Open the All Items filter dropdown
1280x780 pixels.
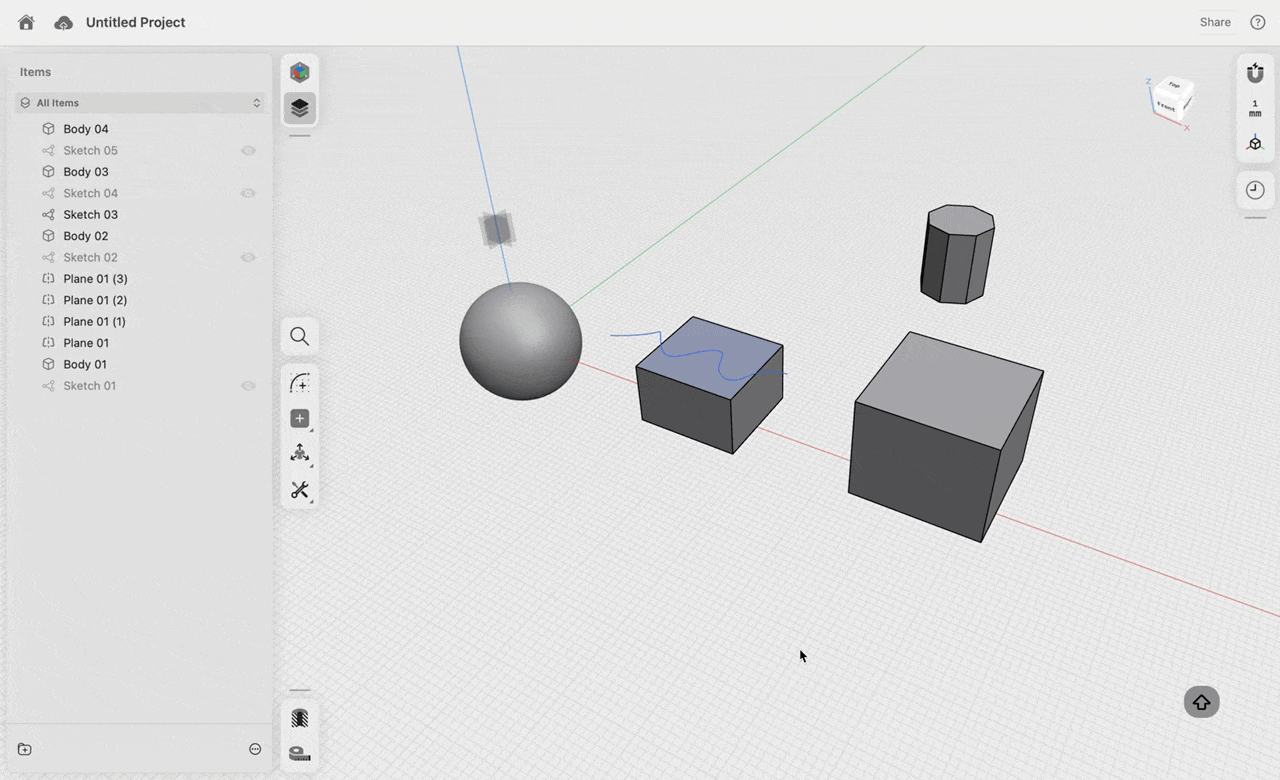pos(140,103)
